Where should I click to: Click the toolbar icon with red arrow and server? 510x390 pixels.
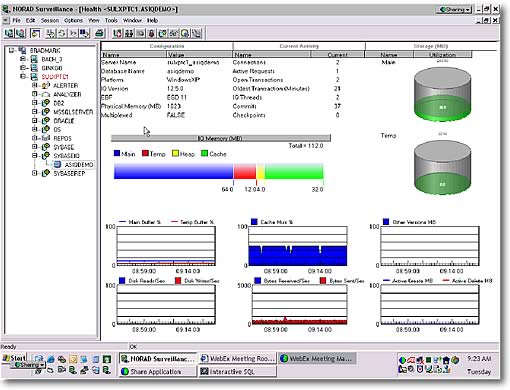pos(117,33)
